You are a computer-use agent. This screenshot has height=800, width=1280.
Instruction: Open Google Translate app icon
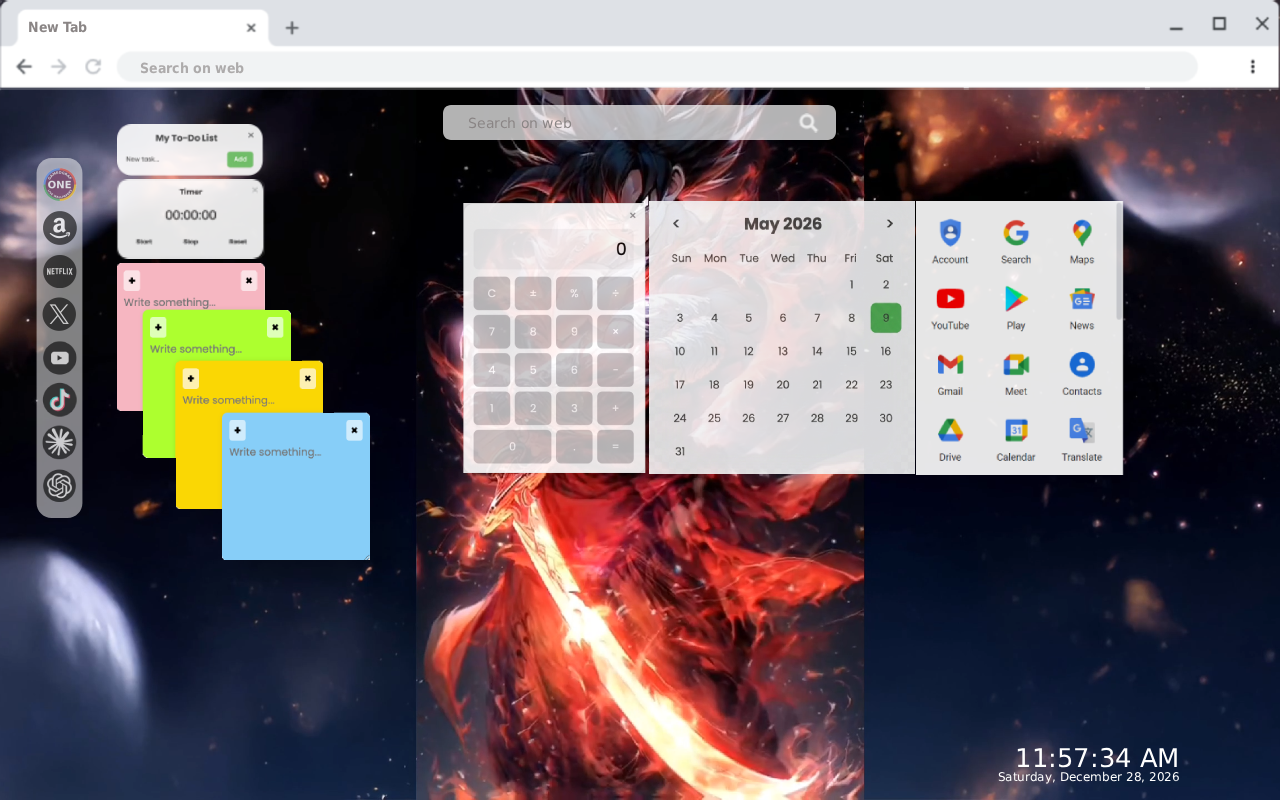tap(1082, 440)
